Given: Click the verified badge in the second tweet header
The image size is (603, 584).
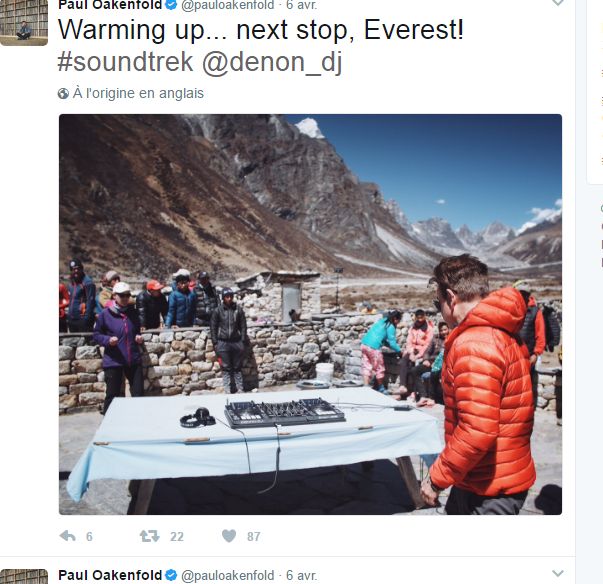Looking at the screenshot, I should point(171,576).
